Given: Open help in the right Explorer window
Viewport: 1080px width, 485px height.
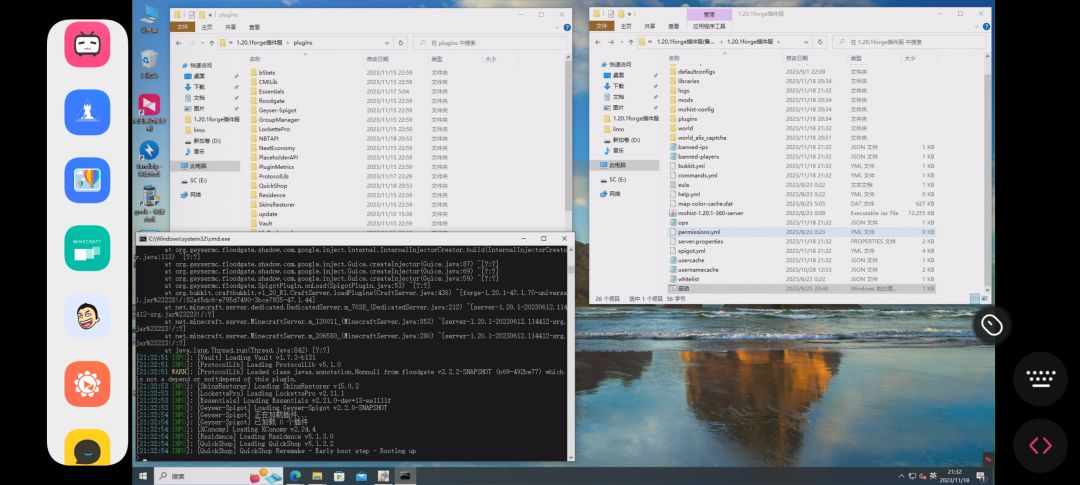Looking at the screenshot, I should tap(986, 26).
